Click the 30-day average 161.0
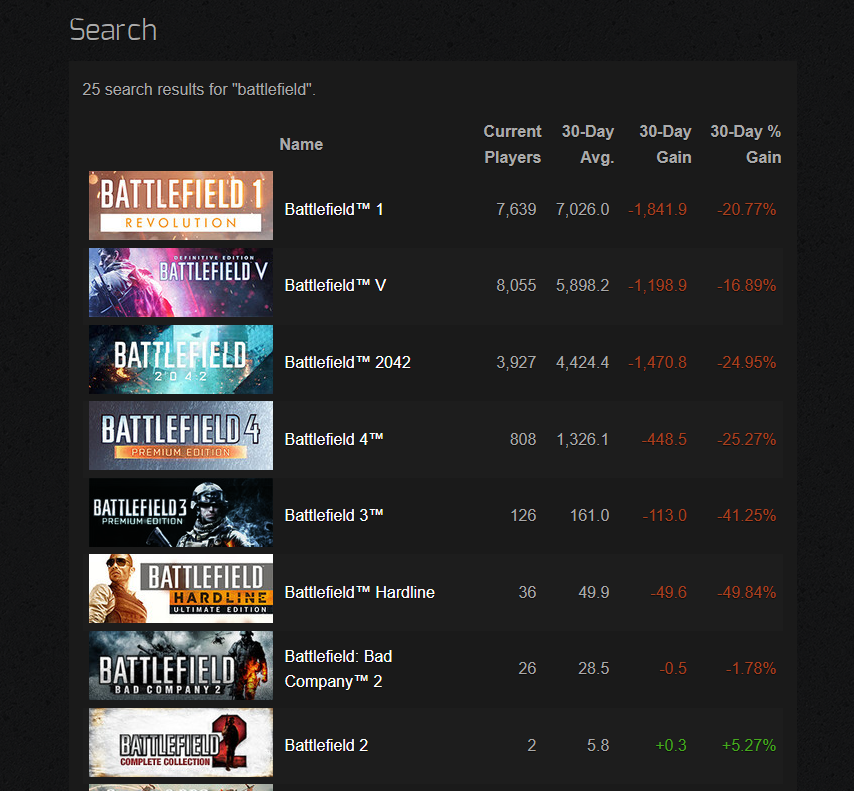 point(589,515)
